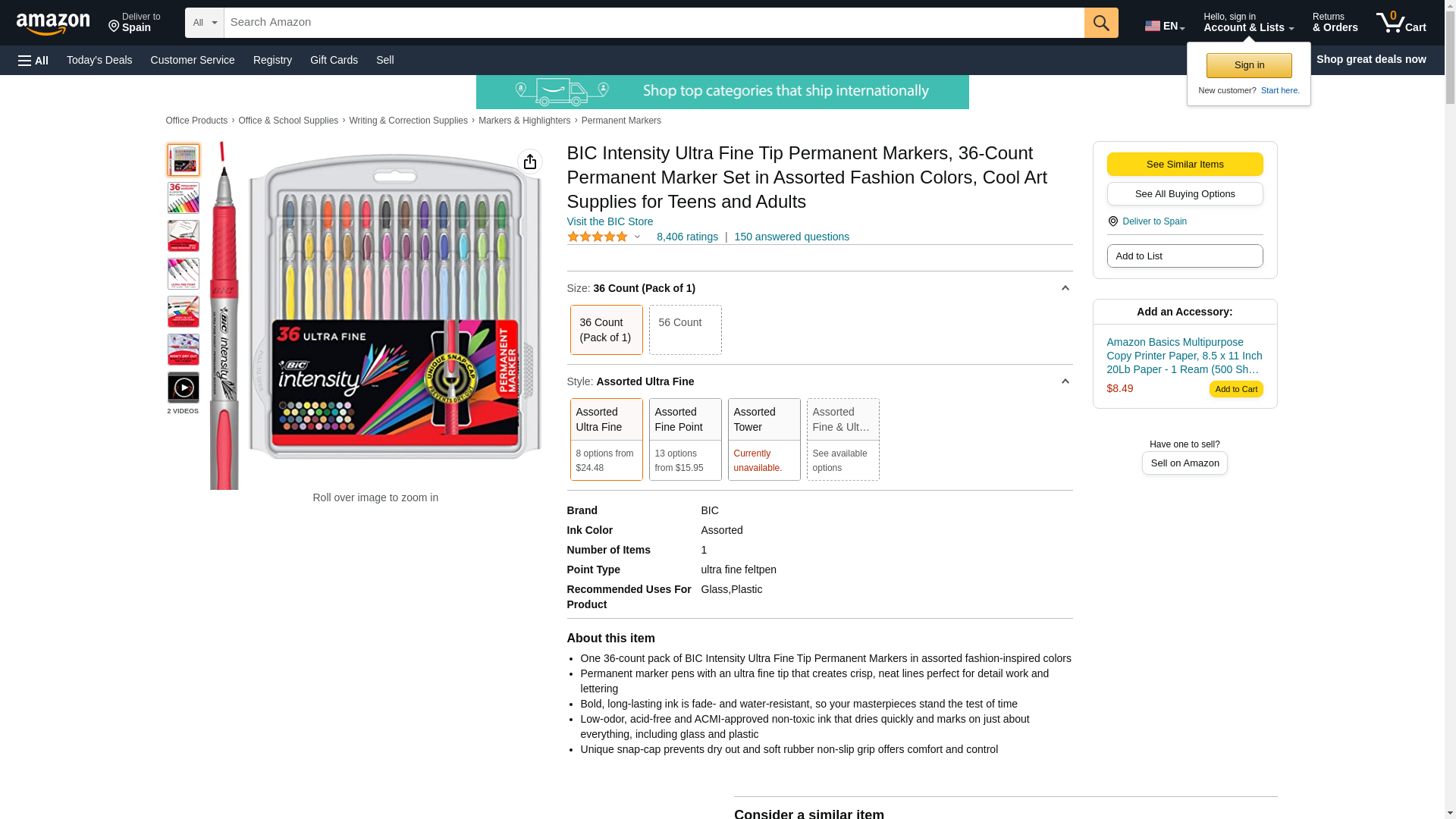
Task: Open Today's Deals from nav bar
Action: (x=99, y=60)
